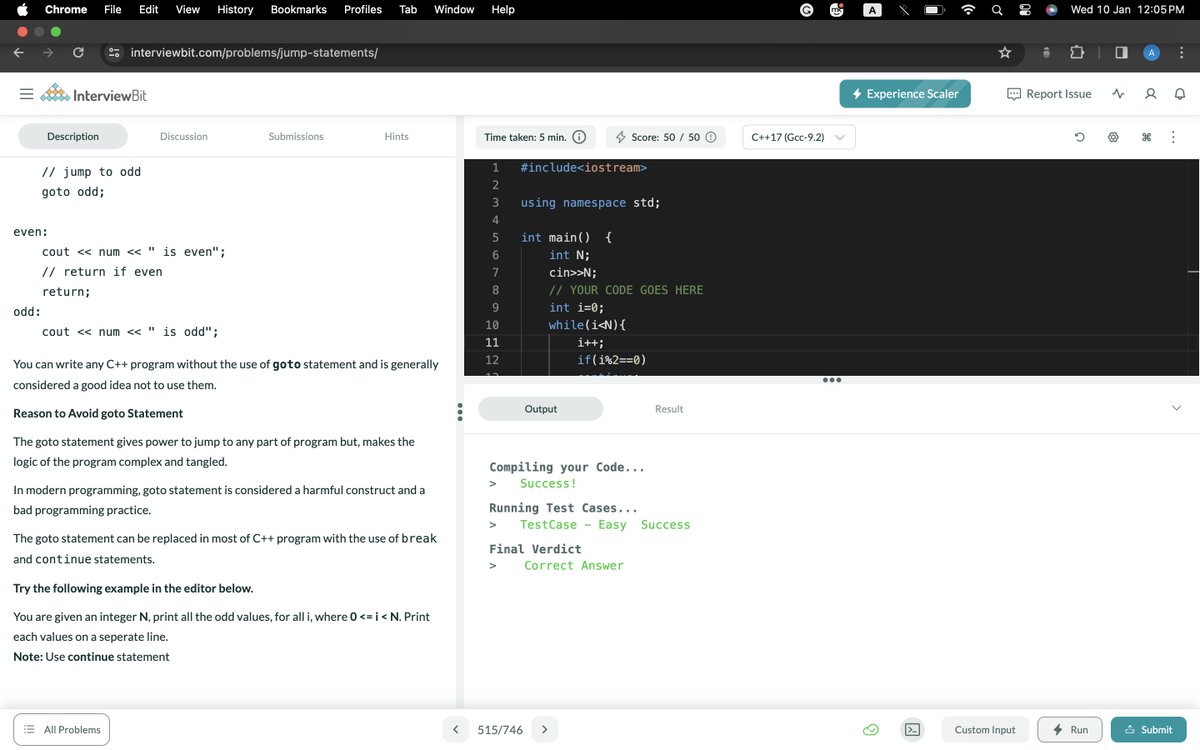The height and width of the screenshot is (750, 1200).
Task: Show keyboard shortcuts command icon
Action: pos(1146,137)
